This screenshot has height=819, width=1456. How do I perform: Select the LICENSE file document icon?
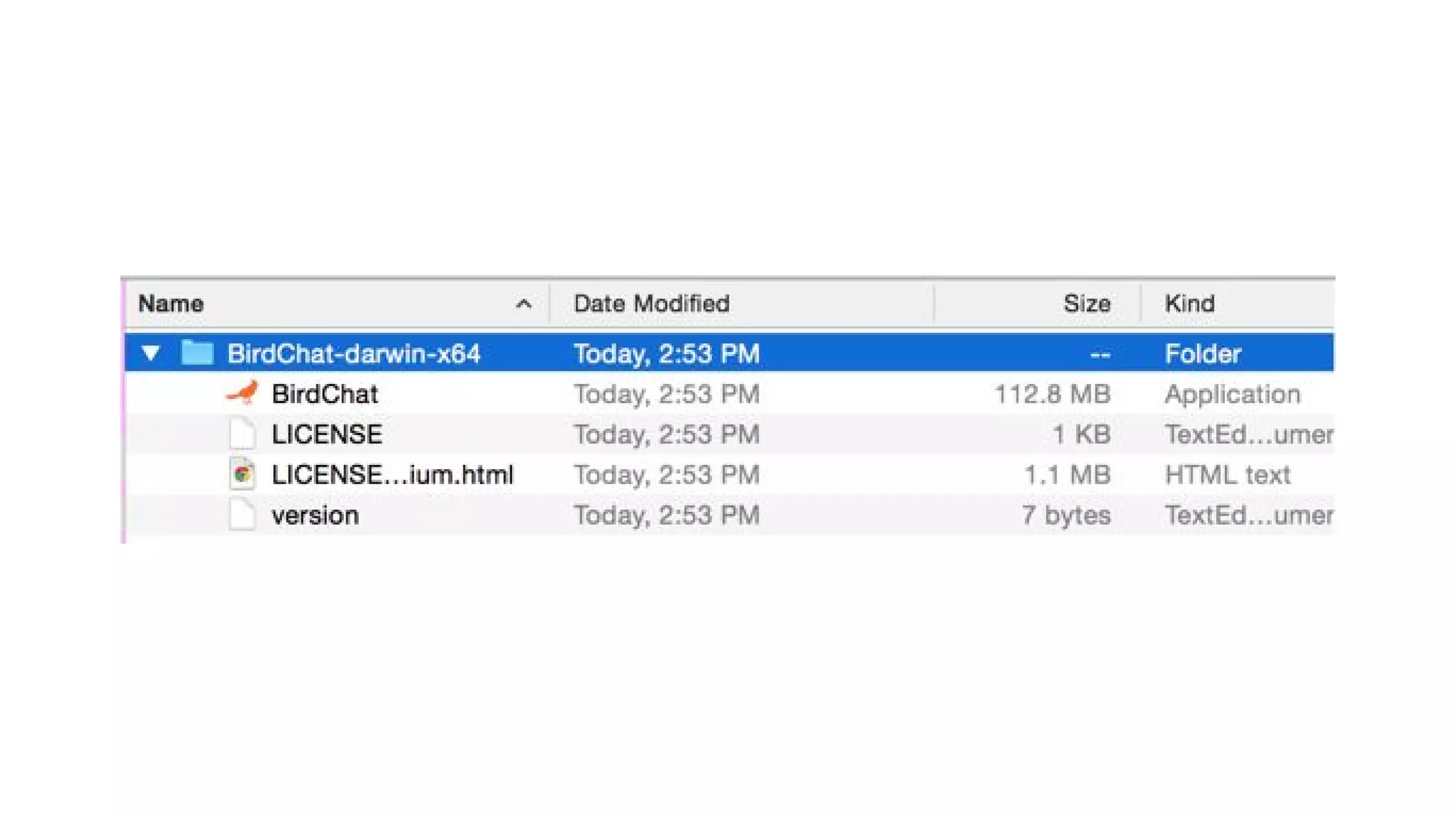tap(242, 434)
